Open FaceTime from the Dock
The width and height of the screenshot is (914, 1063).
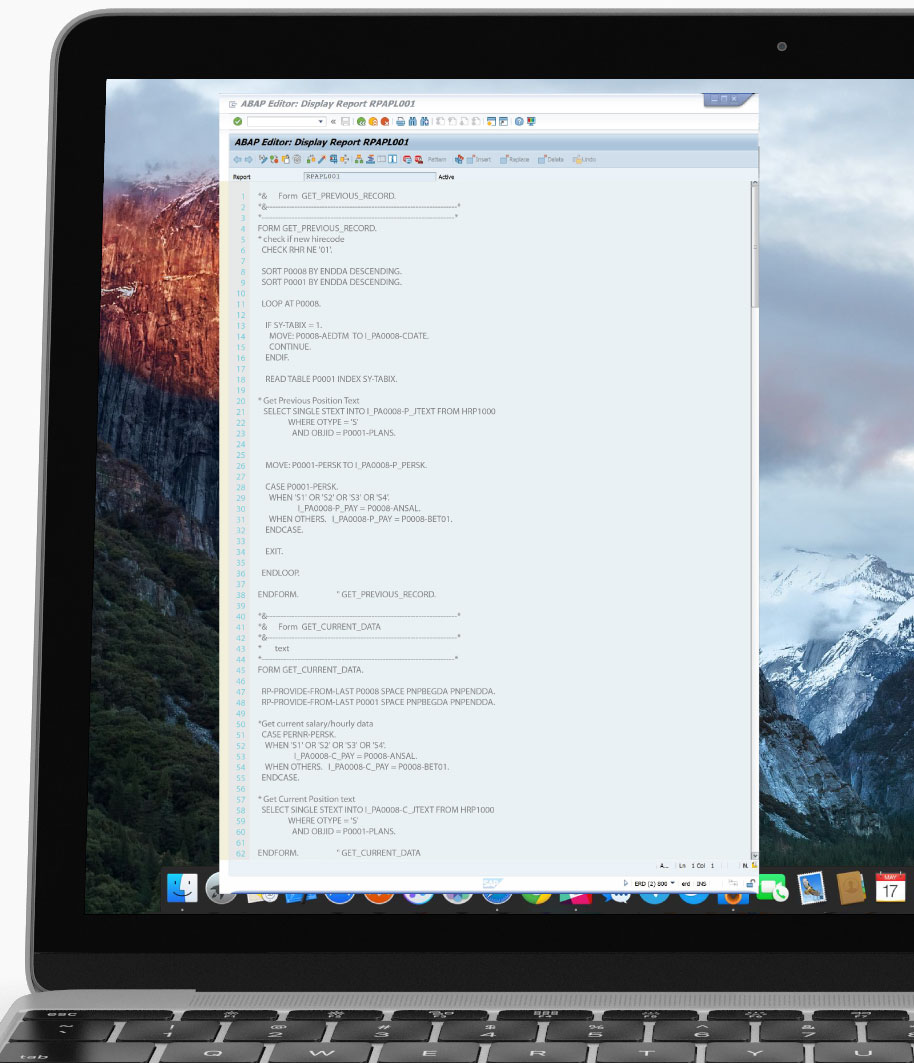tap(772, 887)
